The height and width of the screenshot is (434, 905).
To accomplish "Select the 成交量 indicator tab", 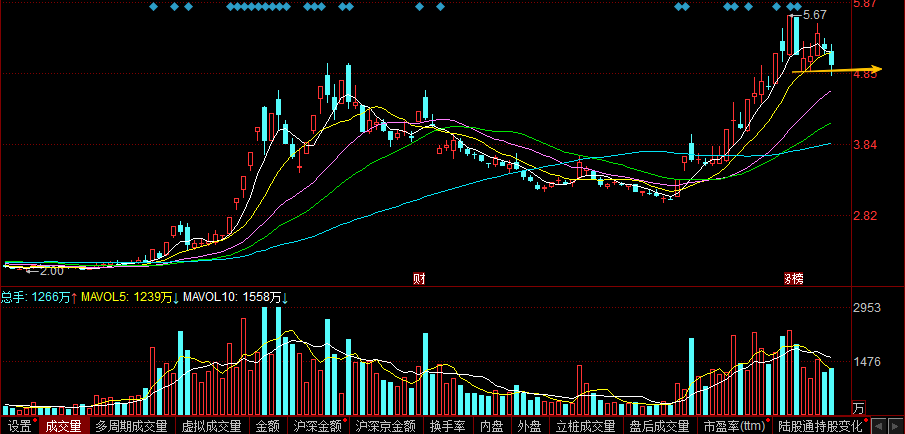I will point(64,426).
